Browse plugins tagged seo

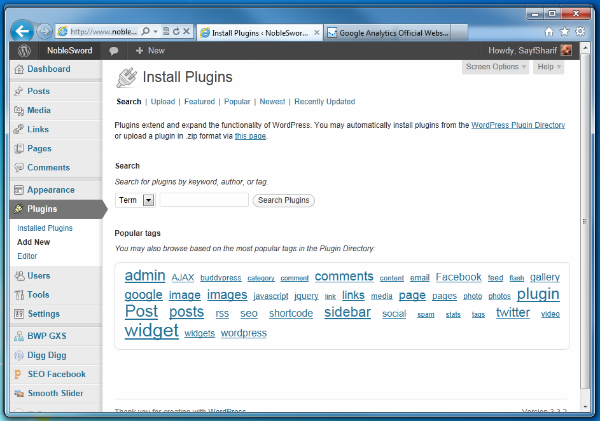point(249,314)
